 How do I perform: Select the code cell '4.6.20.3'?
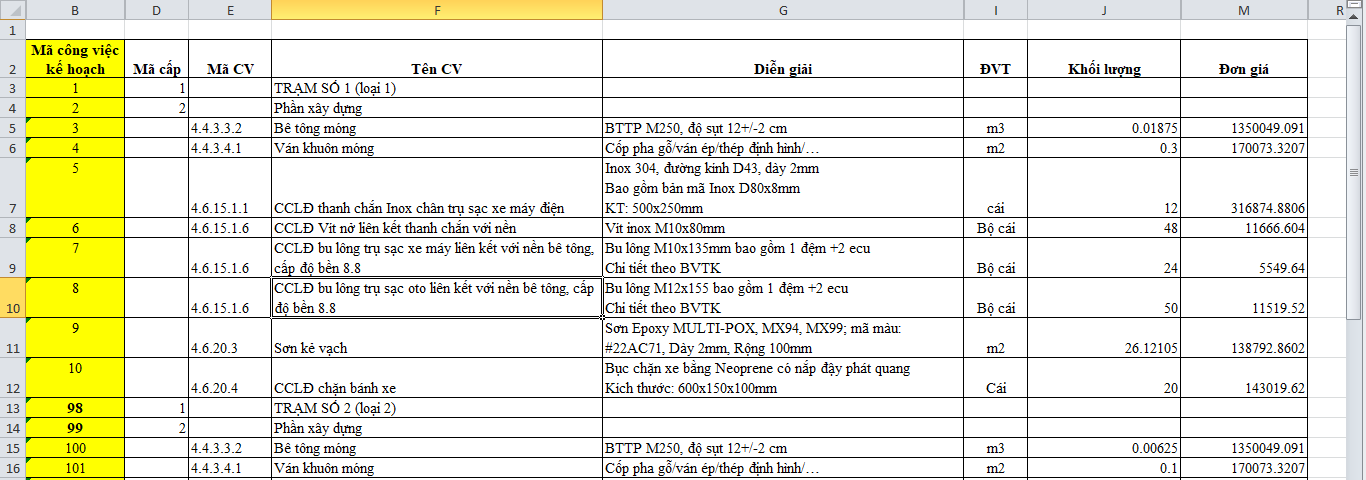click(x=230, y=338)
